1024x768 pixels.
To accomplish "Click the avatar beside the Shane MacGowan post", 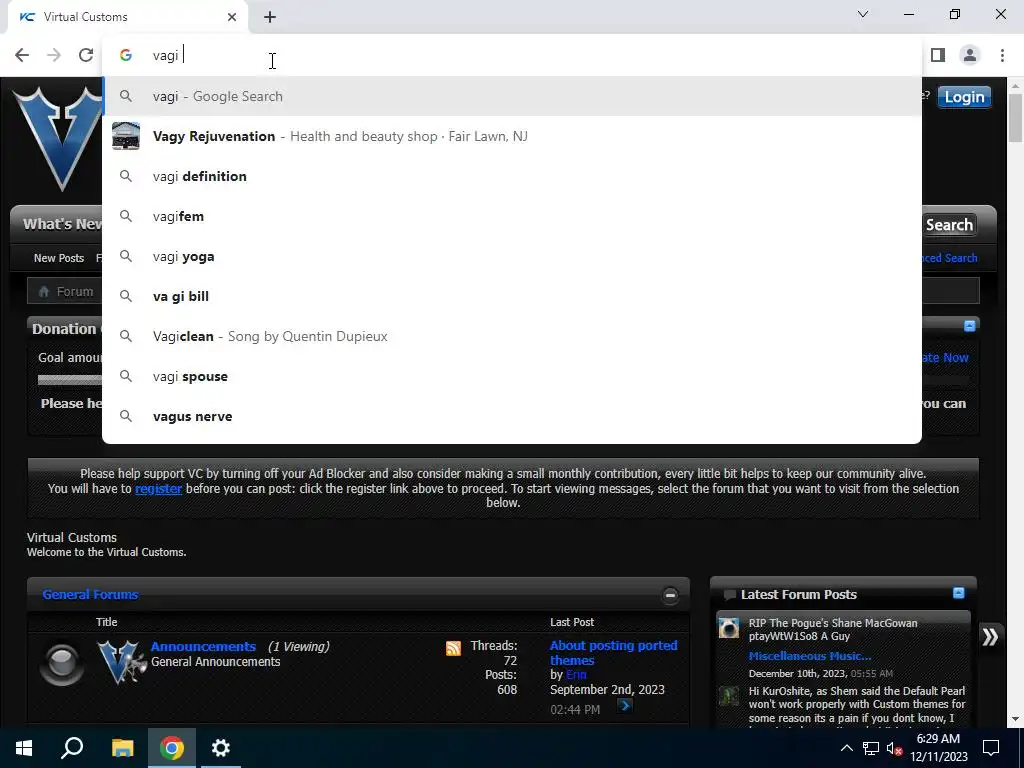I will click(x=729, y=628).
